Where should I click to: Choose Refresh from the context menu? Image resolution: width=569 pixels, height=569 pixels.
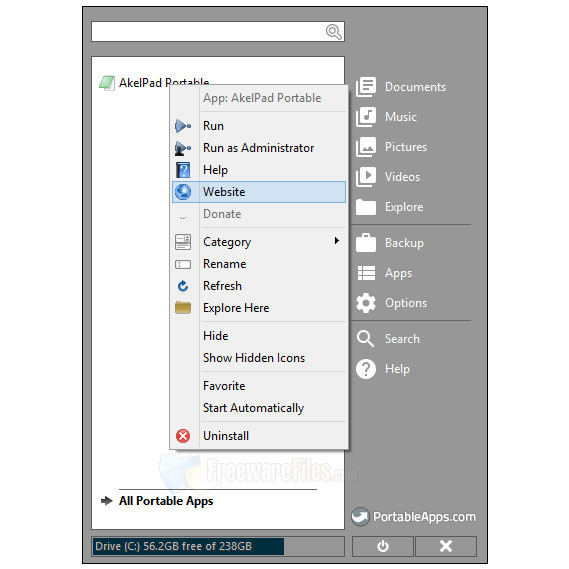coord(259,286)
